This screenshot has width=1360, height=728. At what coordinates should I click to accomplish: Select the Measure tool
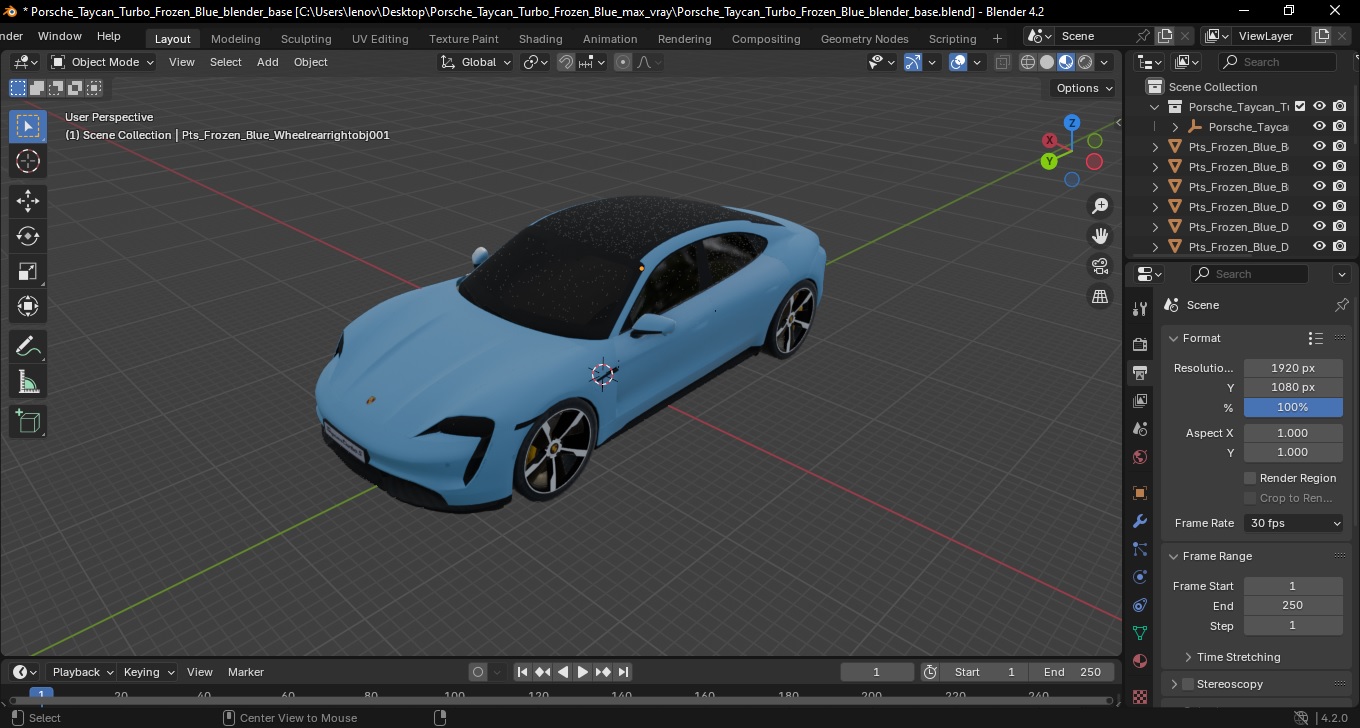tap(28, 381)
